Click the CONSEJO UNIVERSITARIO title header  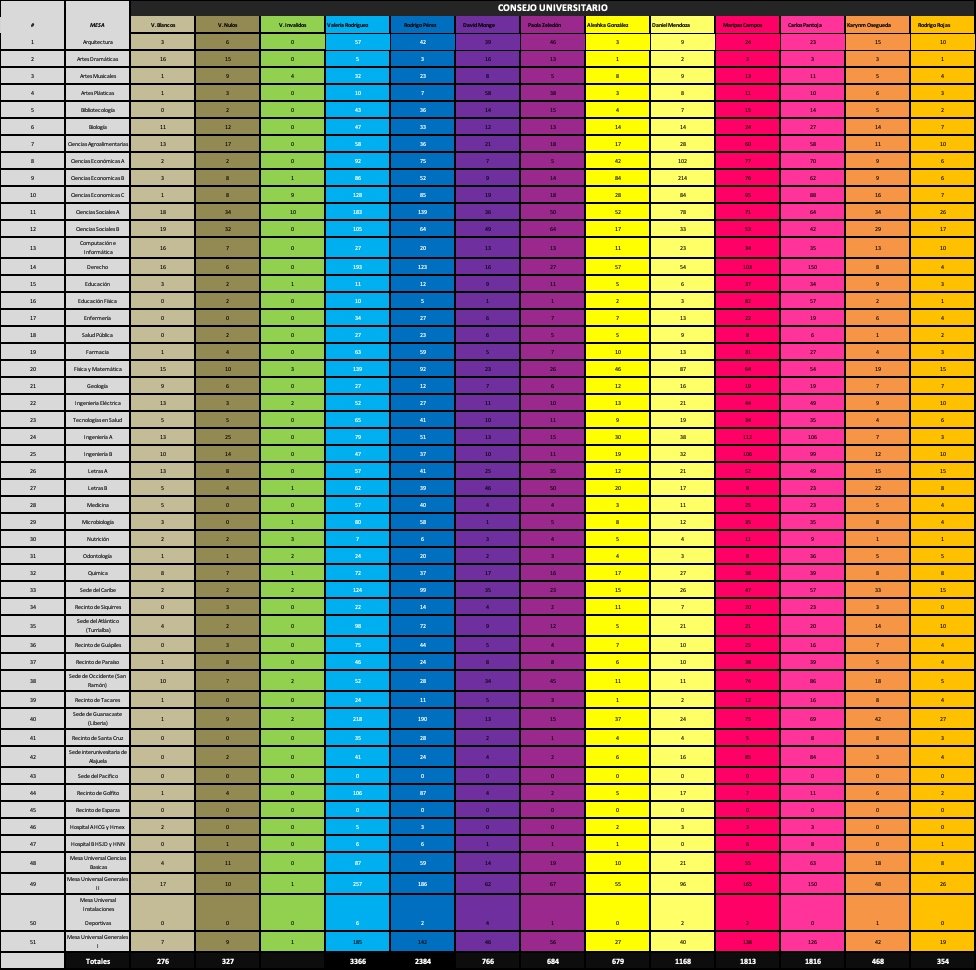(x=552, y=7)
